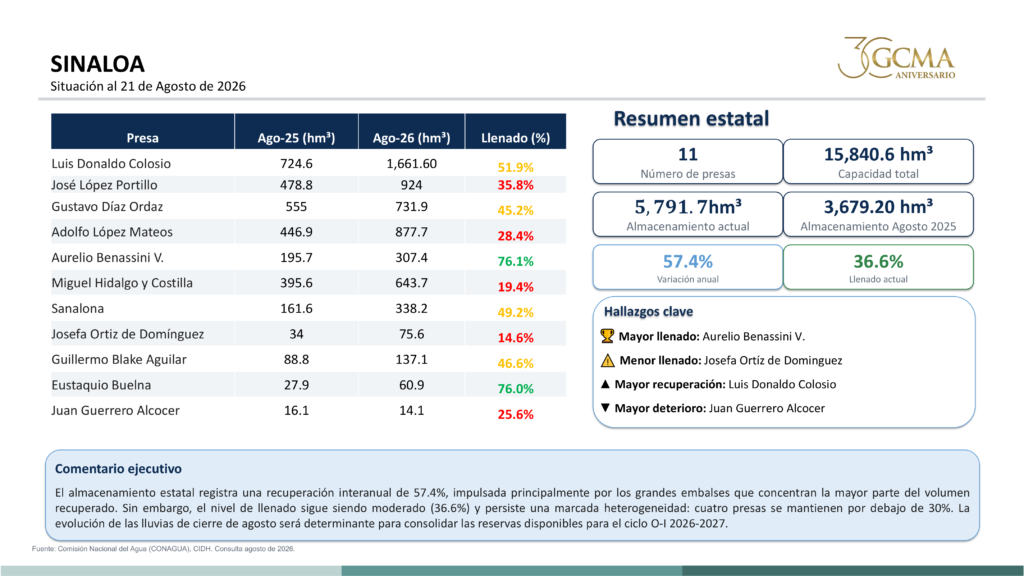
Task: Select the Llenado (%) column header
Action: 516,131
